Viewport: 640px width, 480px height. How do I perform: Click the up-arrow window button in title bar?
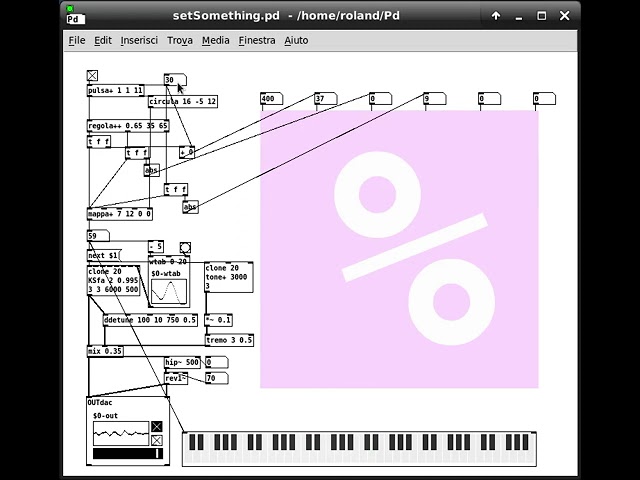(496, 16)
